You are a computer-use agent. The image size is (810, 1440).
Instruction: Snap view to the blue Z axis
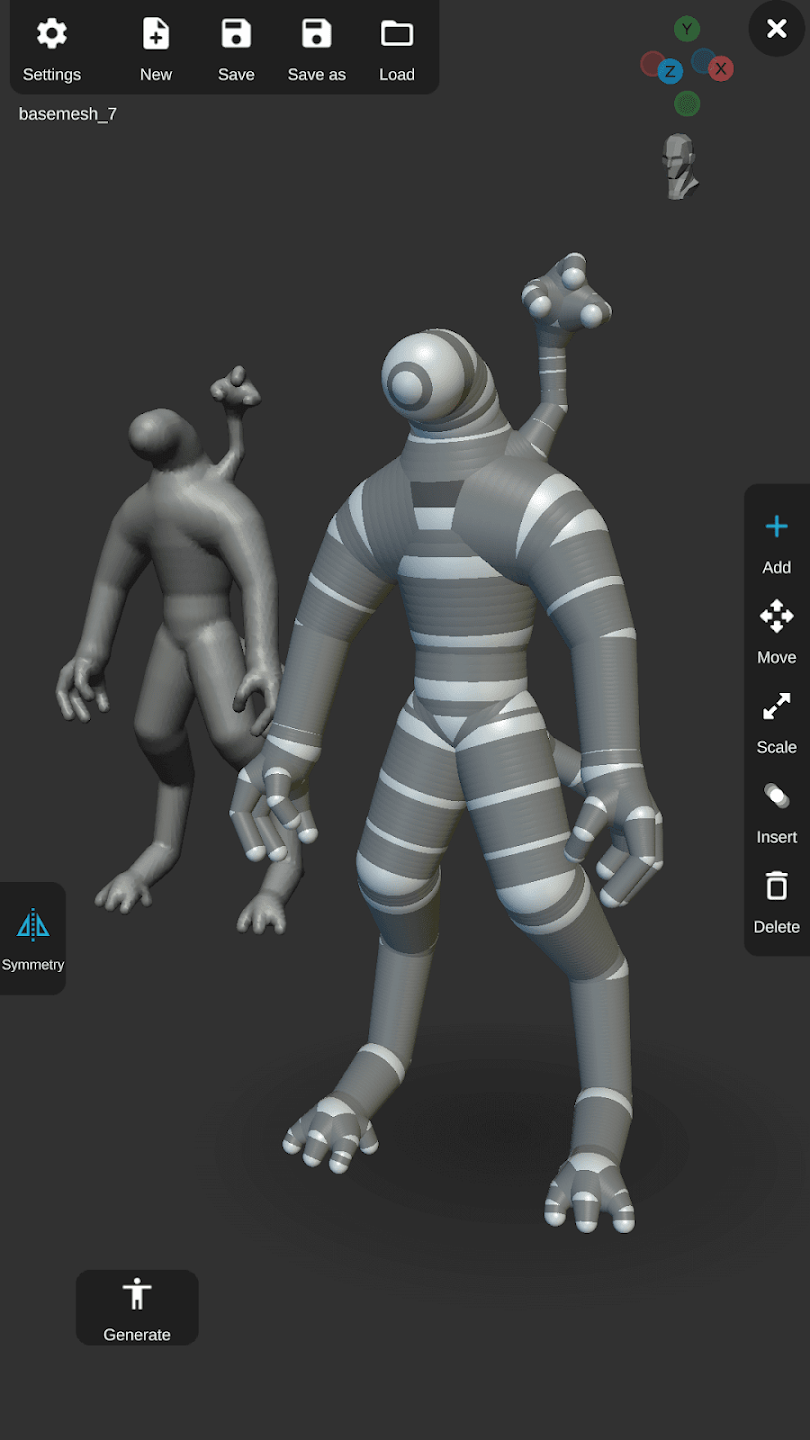[x=669, y=71]
